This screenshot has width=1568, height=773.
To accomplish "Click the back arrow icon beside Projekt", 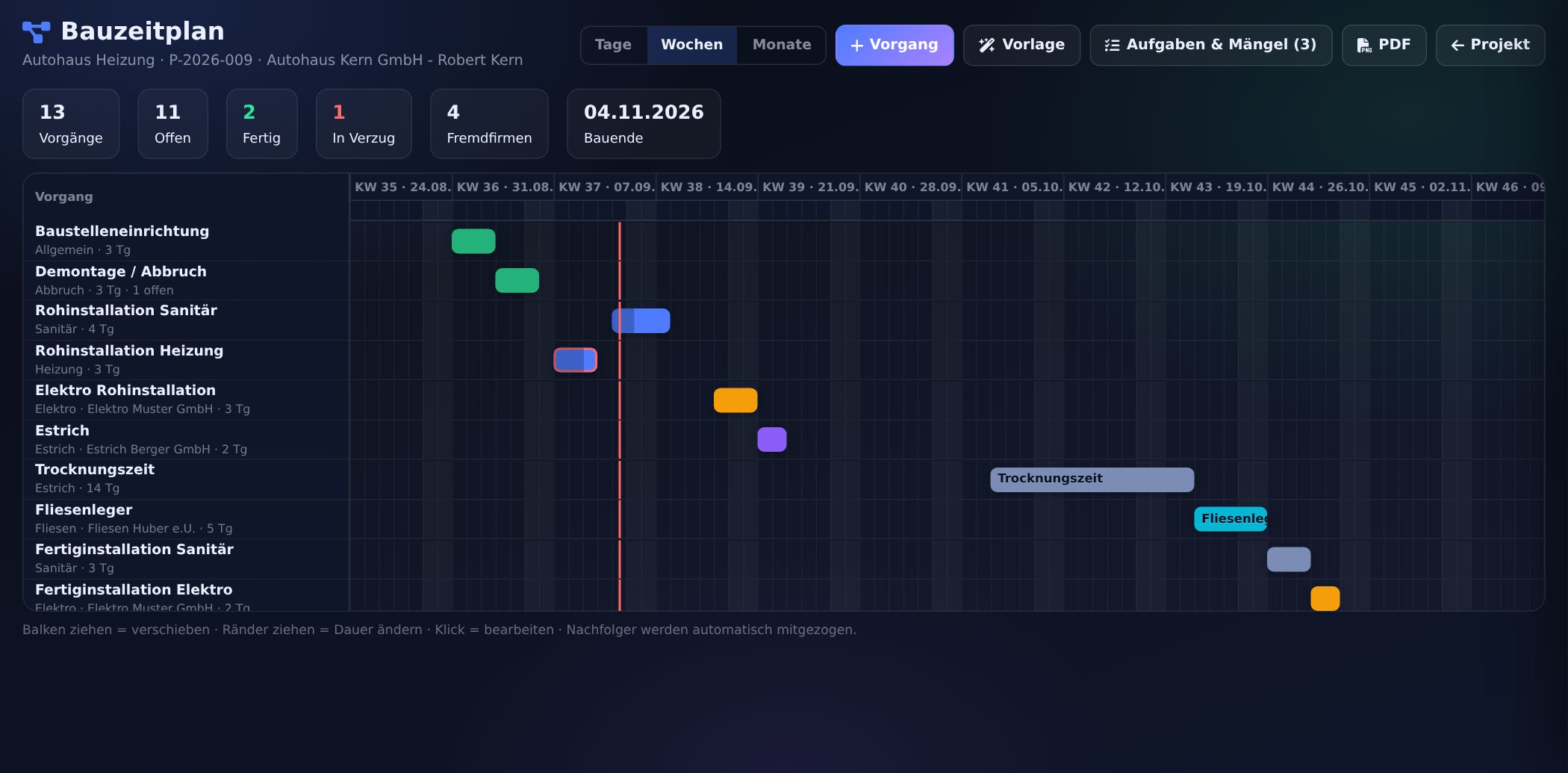I will (1457, 46).
